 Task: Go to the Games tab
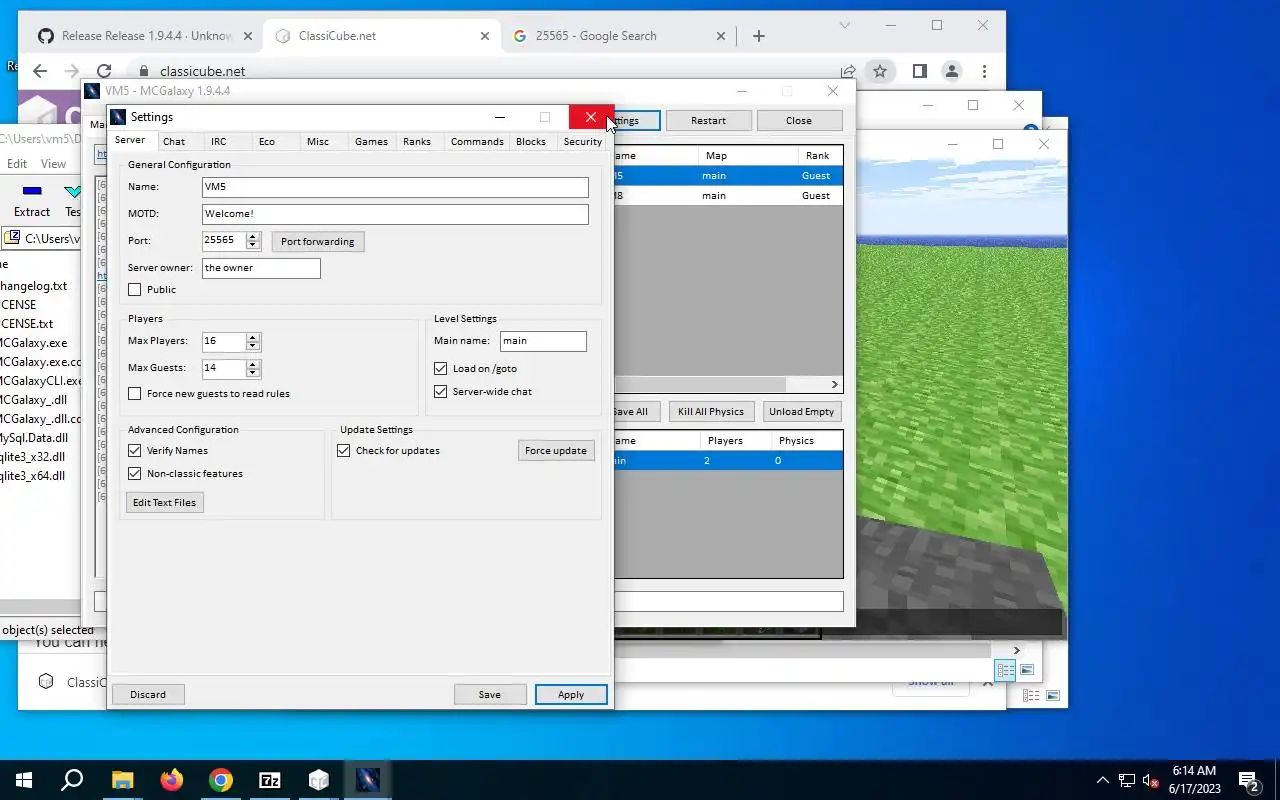point(371,141)
